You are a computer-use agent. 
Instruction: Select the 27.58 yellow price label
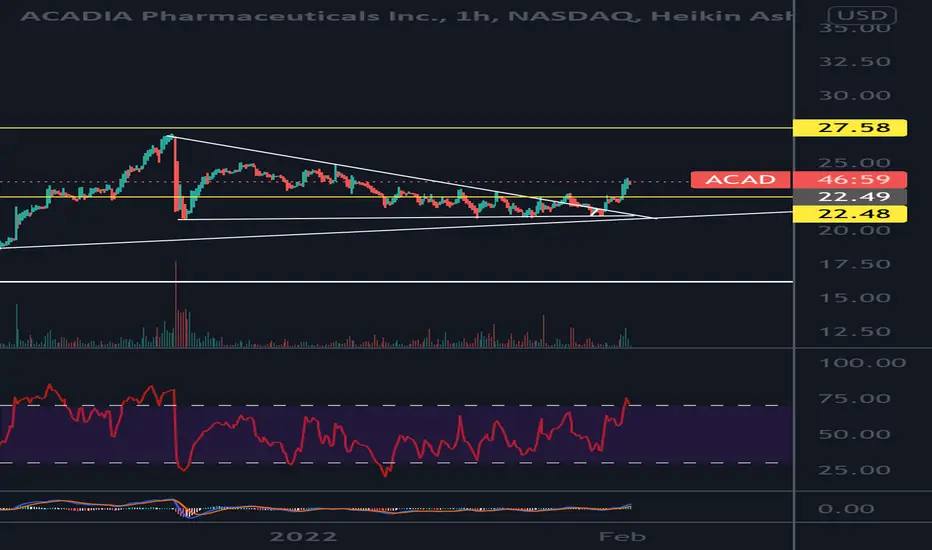pos(850,127)
